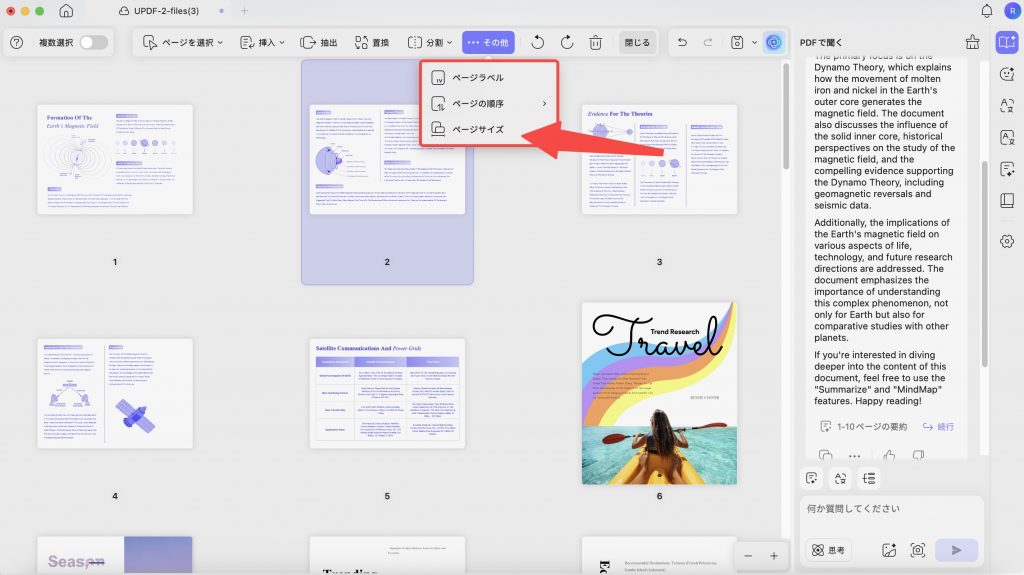Screen dimensions: 1024x575
Task: Expand the ページを選択 dropdown
Action: [x=184, y=42]
